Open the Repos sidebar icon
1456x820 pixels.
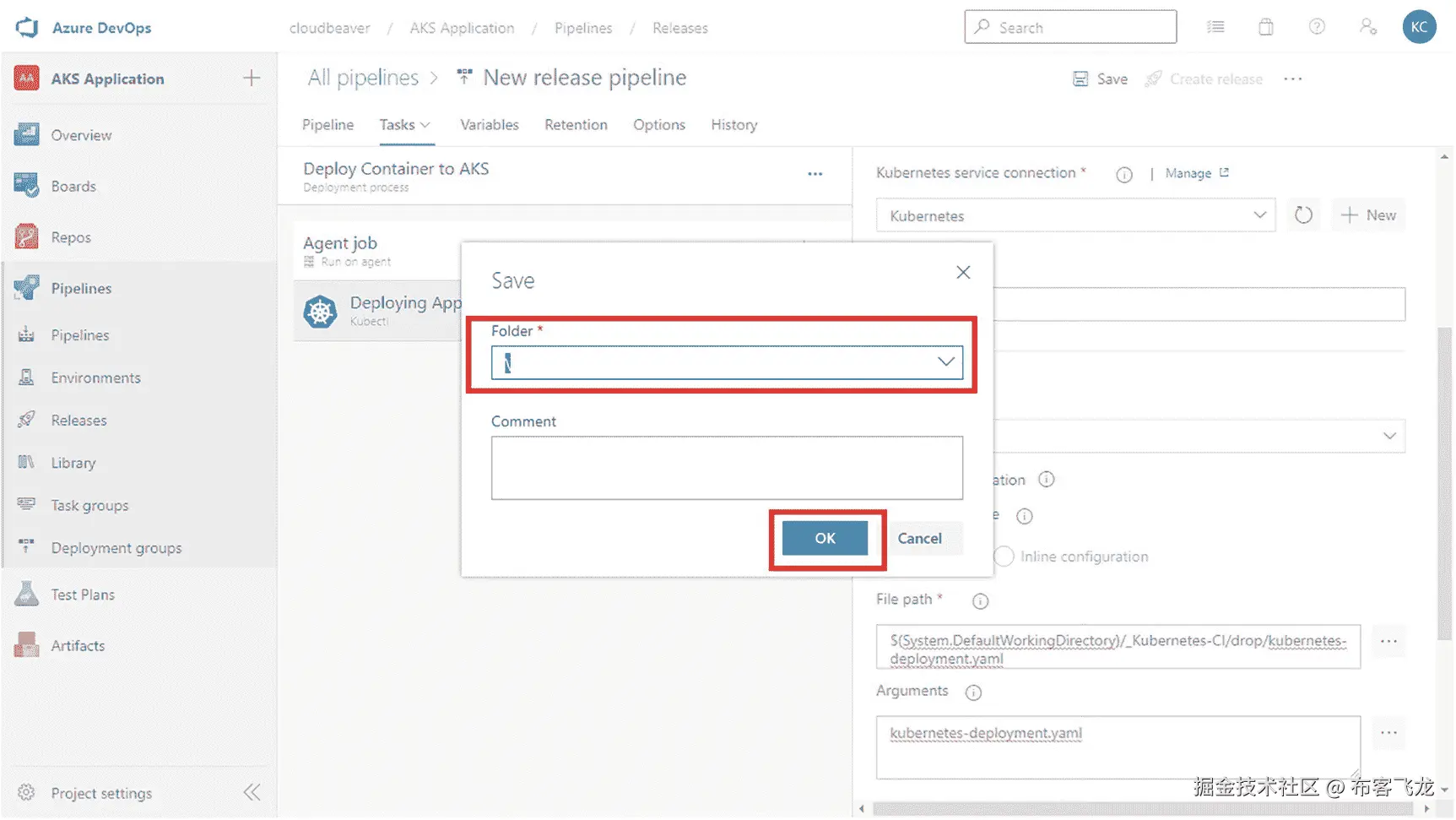(27, 237)
